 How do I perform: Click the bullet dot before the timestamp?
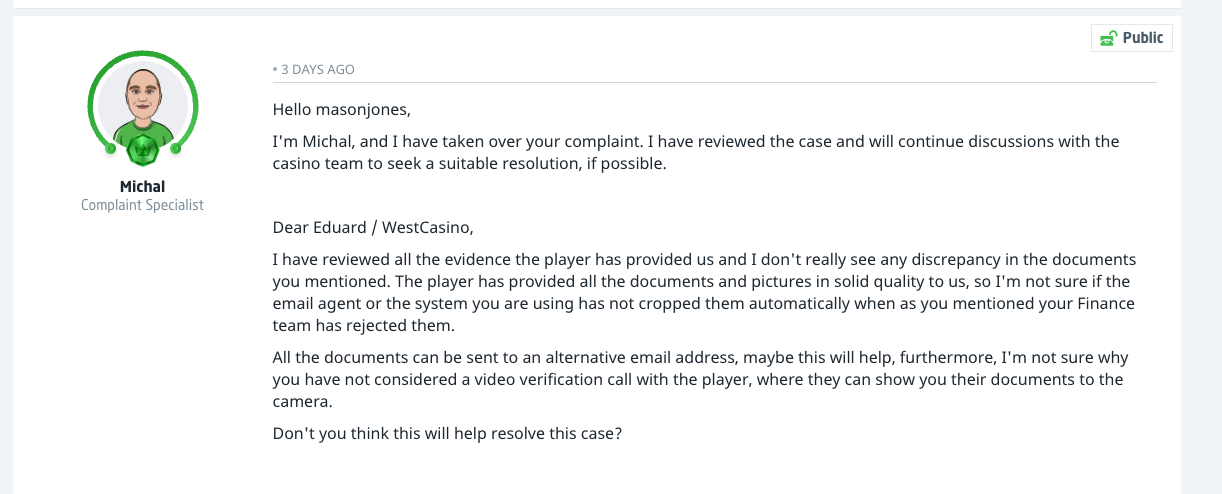275,70
